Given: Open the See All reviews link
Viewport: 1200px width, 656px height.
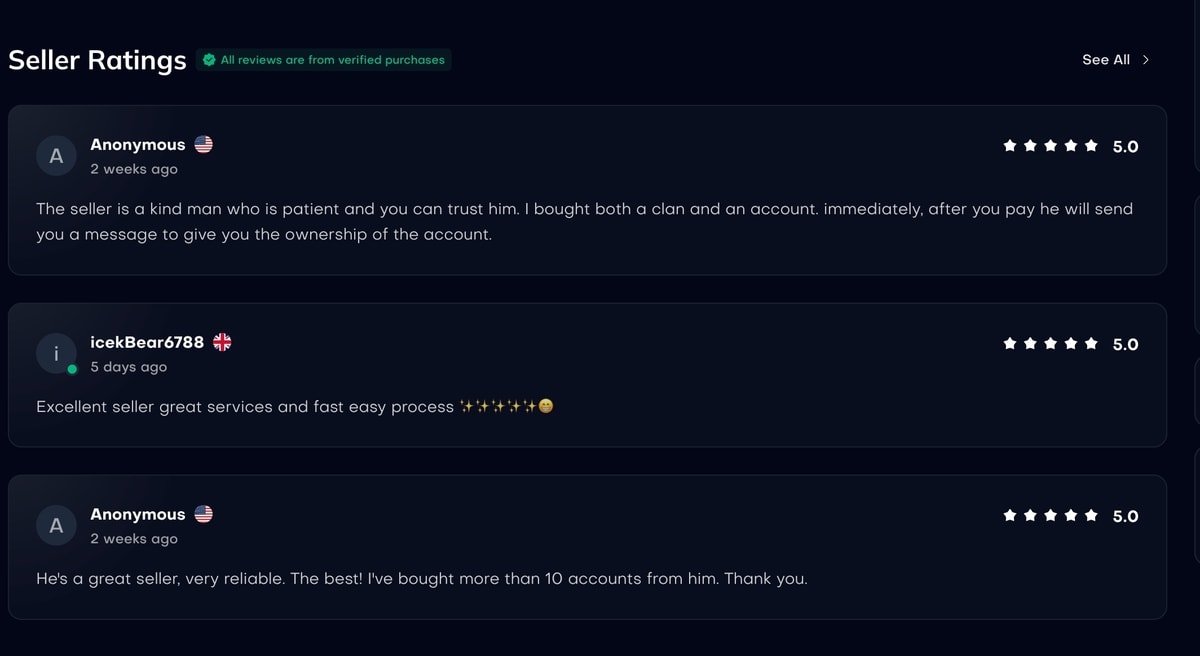Looking at the screenshot, I should pyautogui.click(x=1105, y=60).
